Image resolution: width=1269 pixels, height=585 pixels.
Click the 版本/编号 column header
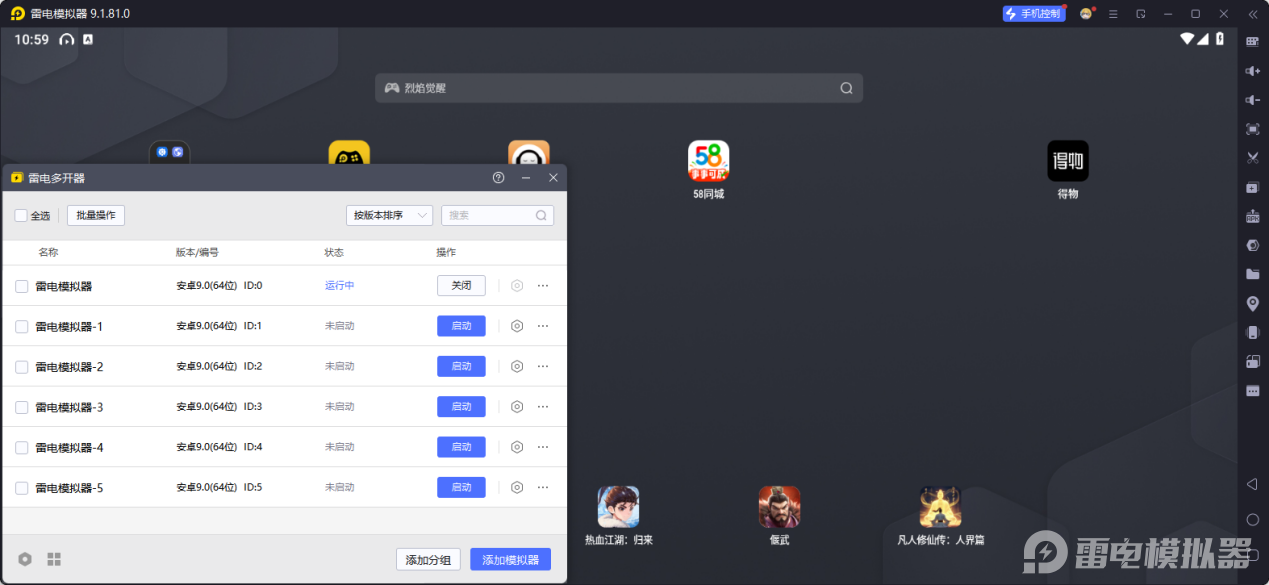click(197, 252)
